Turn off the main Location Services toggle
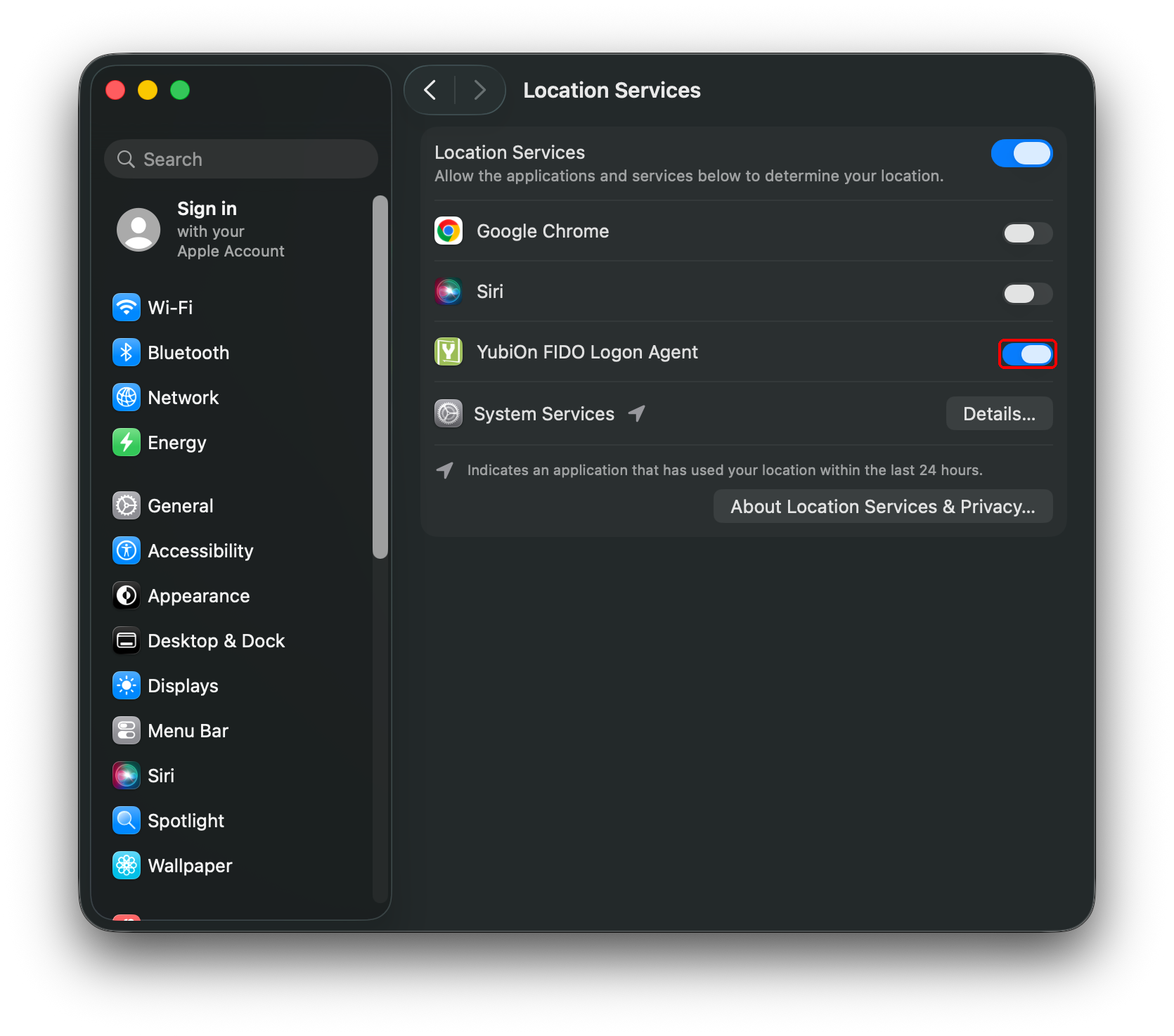 click(x=1021, y=153)
